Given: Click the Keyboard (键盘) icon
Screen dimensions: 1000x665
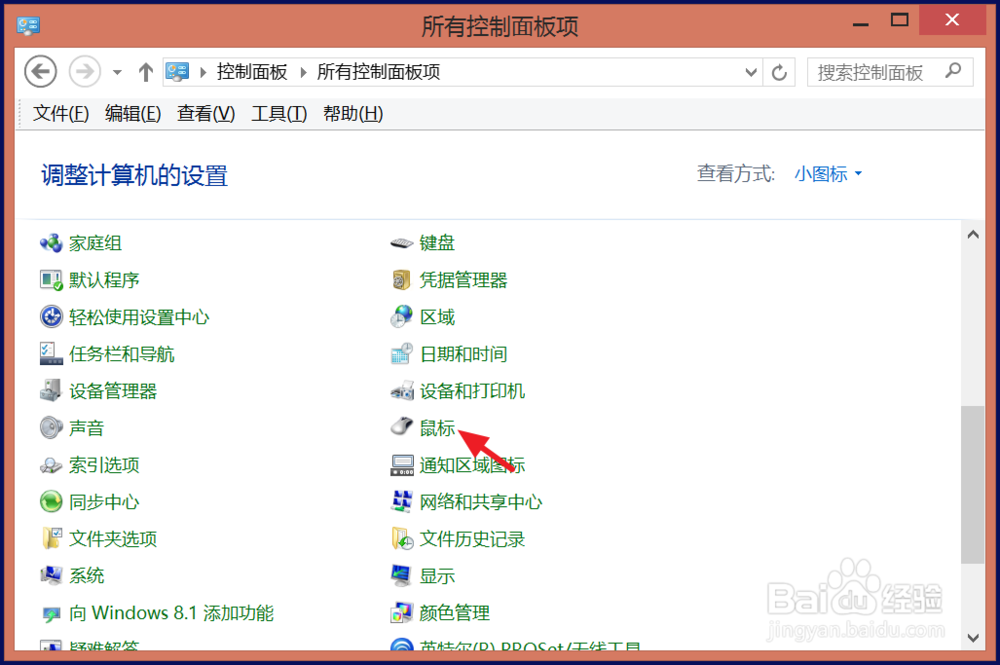Looking at the screenshot, I should 402,243.
